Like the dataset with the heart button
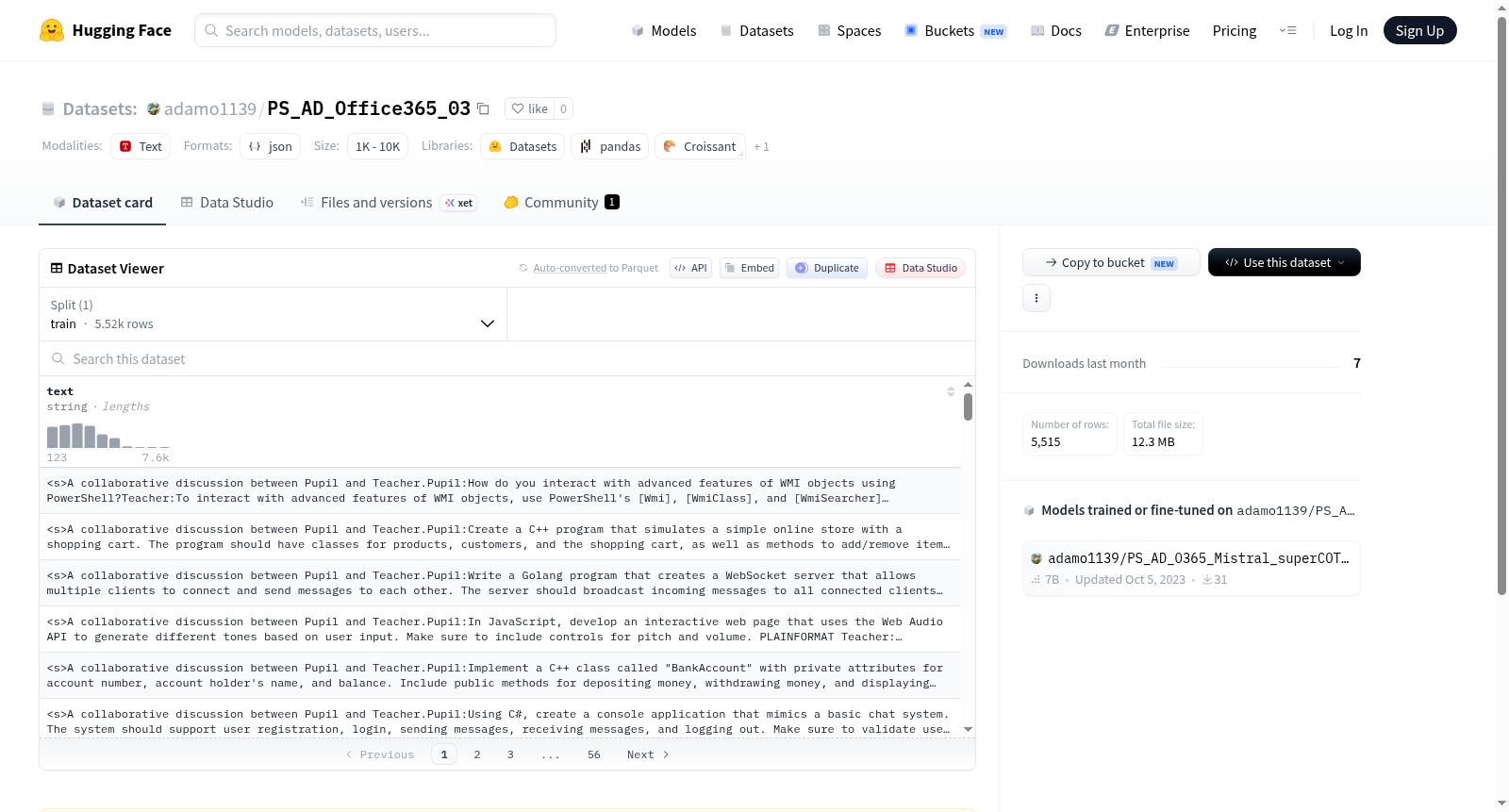Image resolution: width=1509 pixels, height=812 pixels. 529,108
